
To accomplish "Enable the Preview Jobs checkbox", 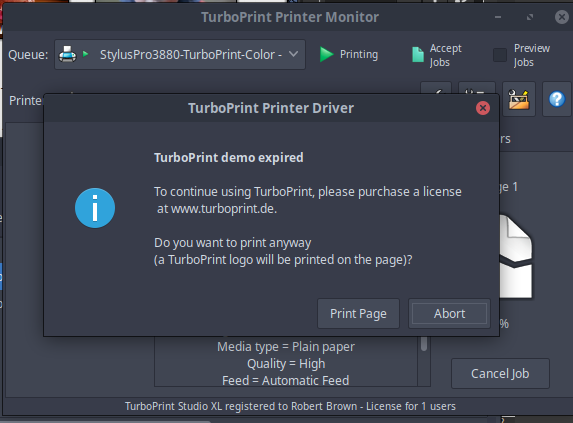I will (500, 55).
